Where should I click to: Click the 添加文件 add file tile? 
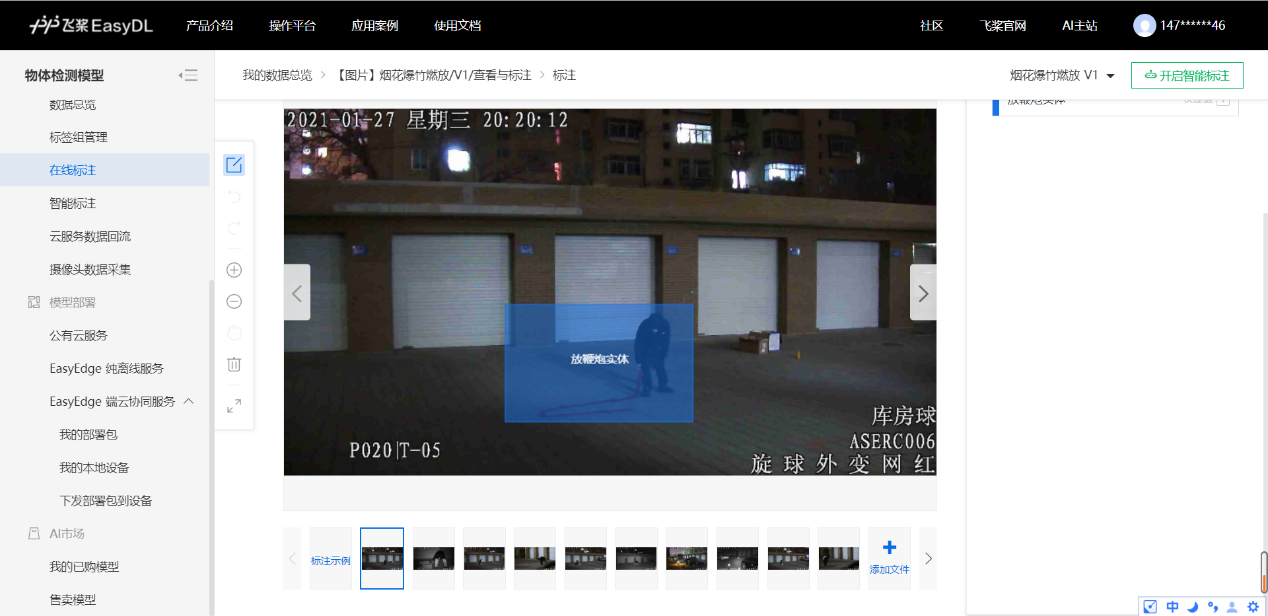point(889,557)
